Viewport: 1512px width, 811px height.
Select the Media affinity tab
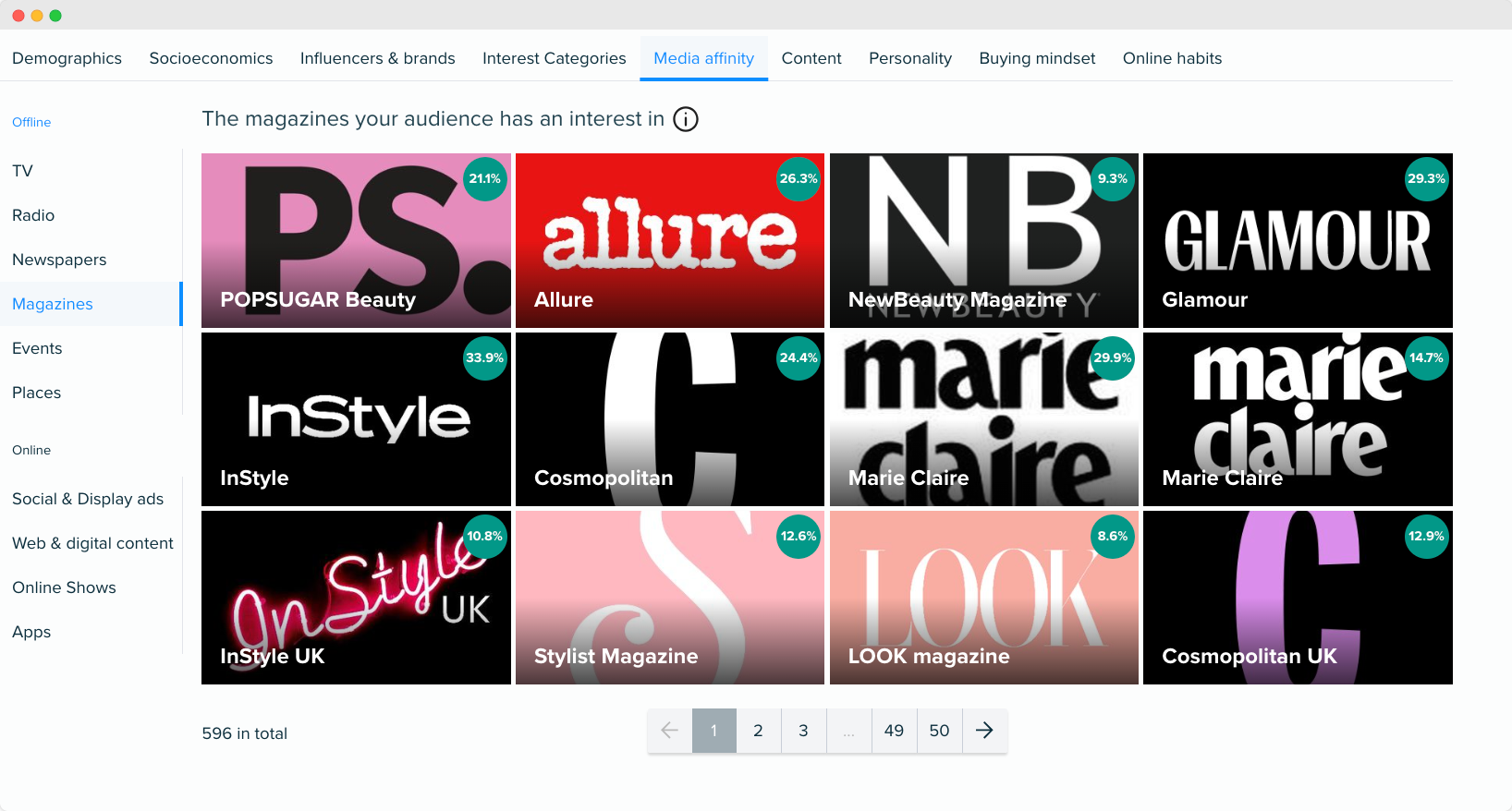click(703, 58)
